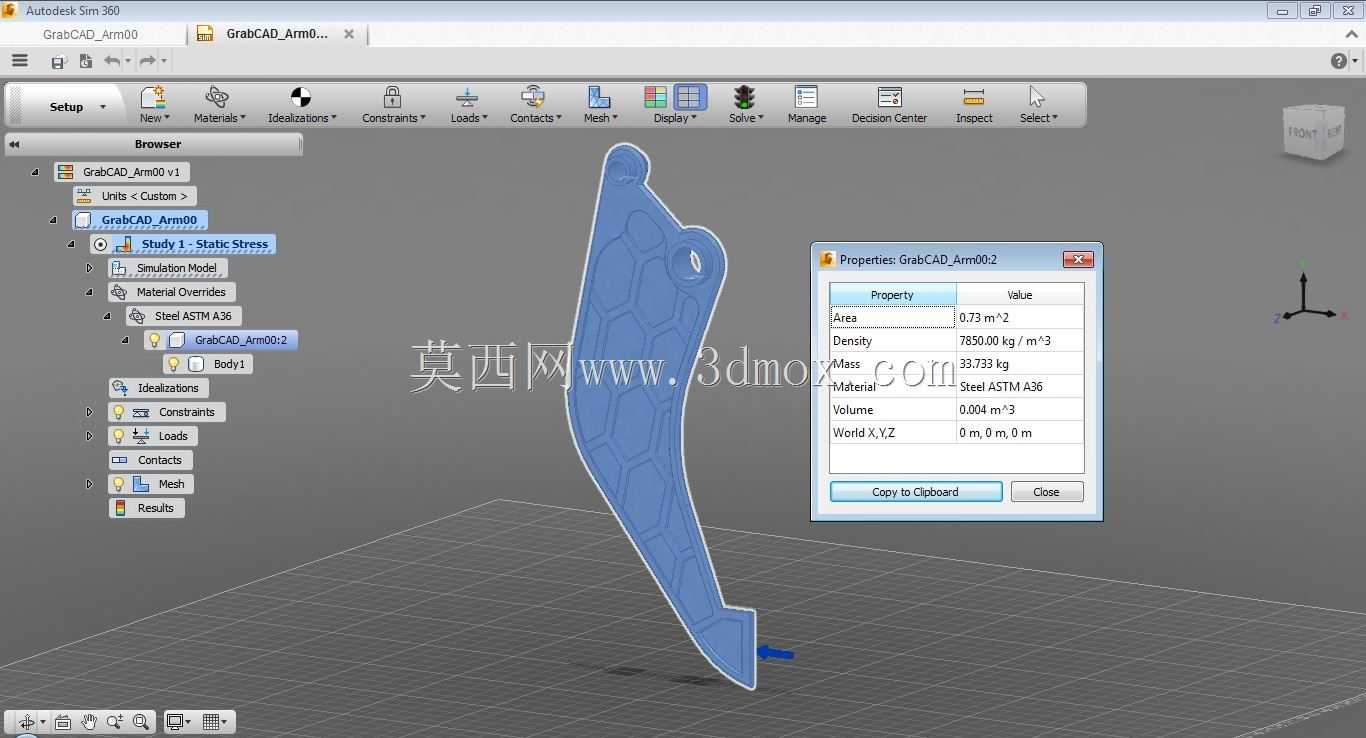1366x738 pixels.
Task: Open the Mesh tool in the toolbar
Action: pyautogui.click(x=600, y=105)
